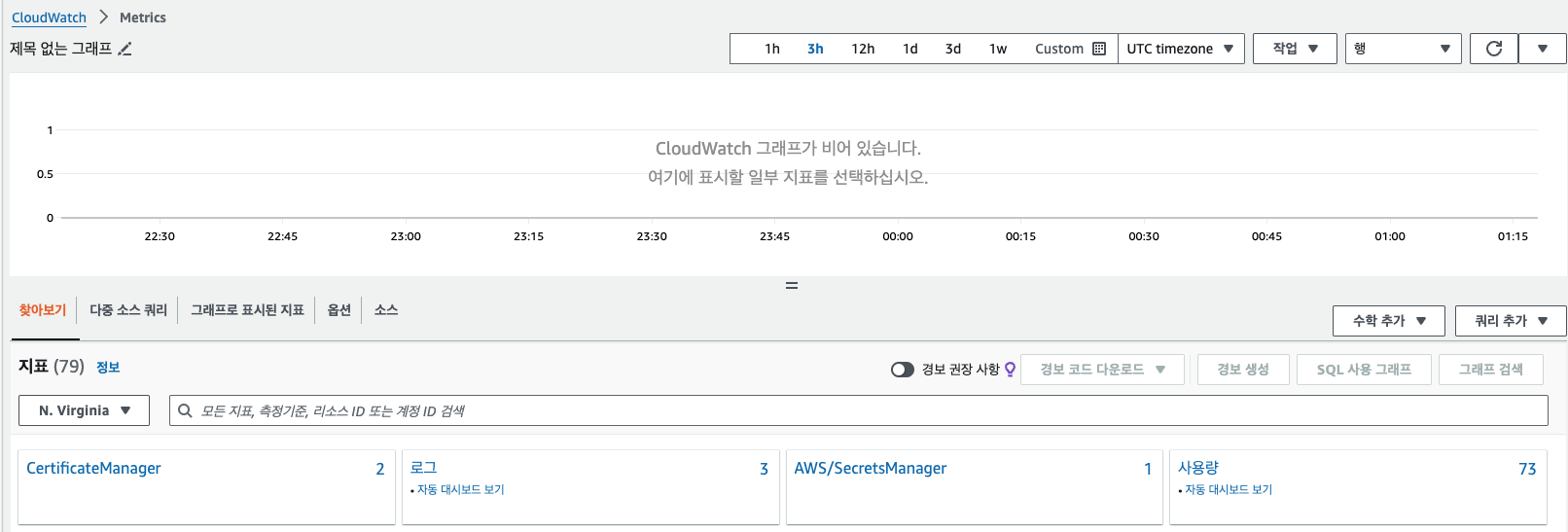Viewport: 1568px width, 532px height.
Task: Switch to the 다중 소스 쿼리 tab
Action: 128,310
